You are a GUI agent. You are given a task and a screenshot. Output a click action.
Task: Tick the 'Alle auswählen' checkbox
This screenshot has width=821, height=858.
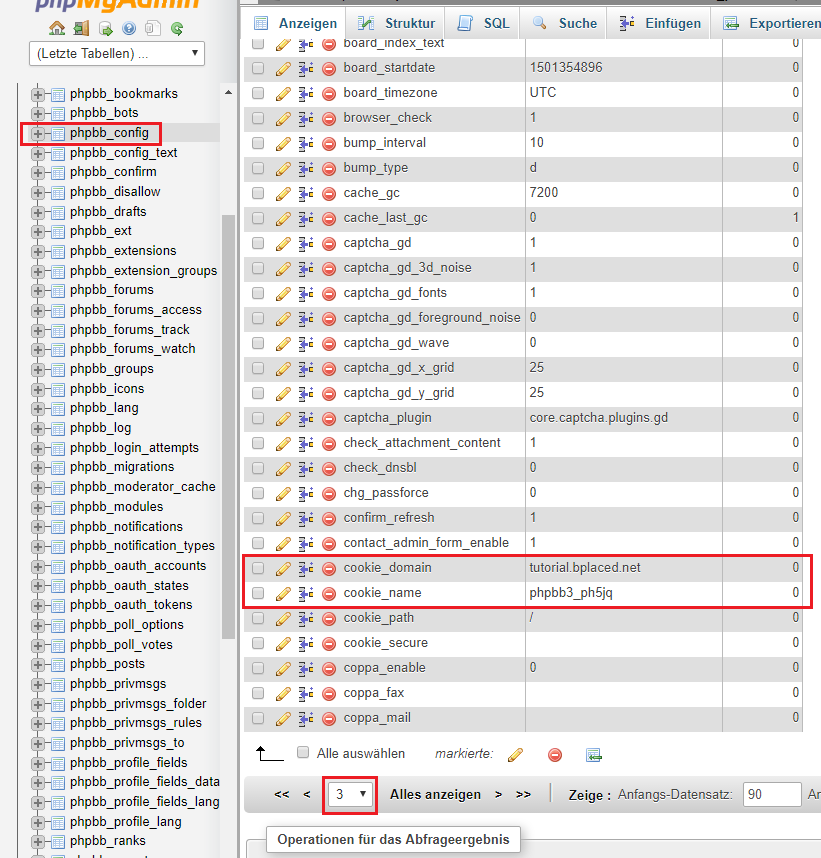click(x=303, y=753)
